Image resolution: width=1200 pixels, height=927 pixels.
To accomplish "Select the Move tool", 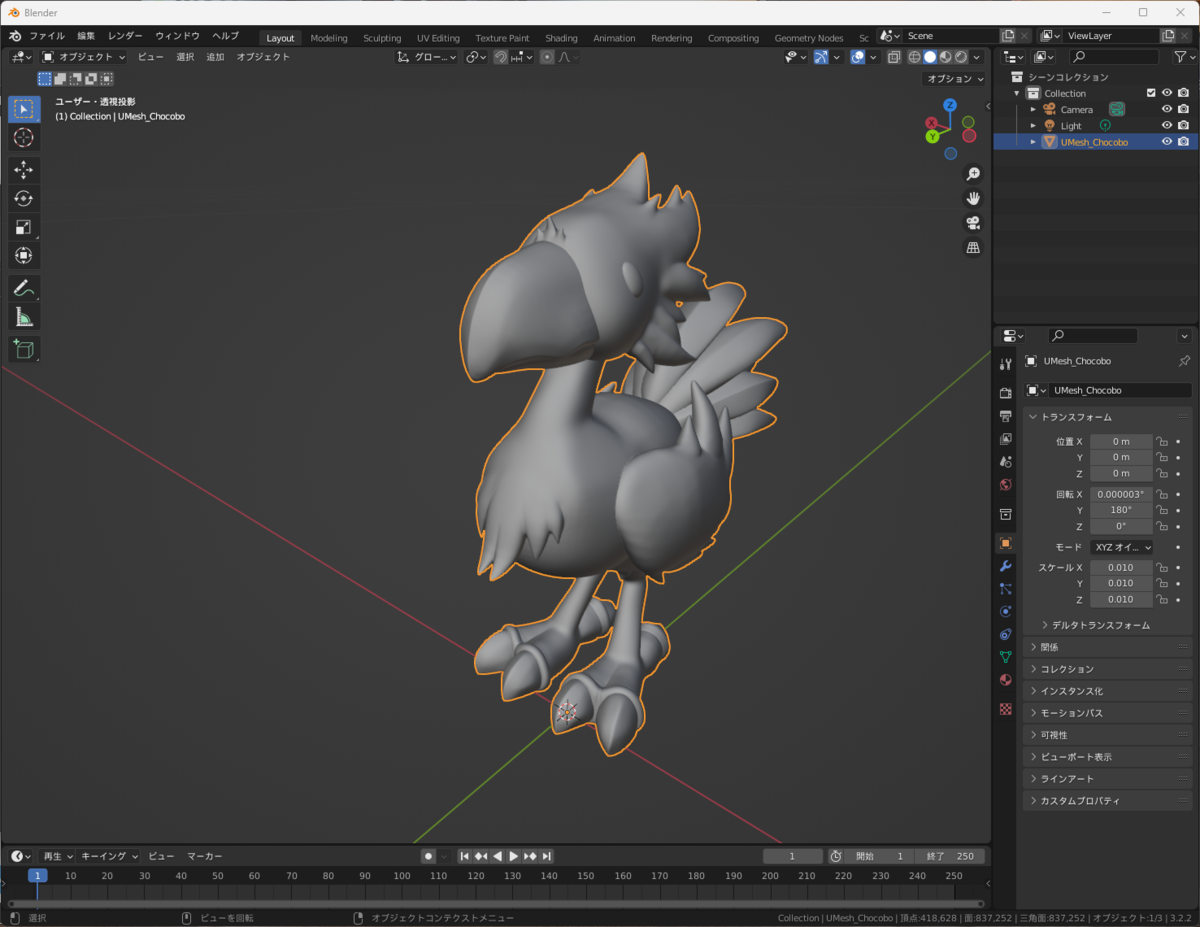I will (24, 170).
